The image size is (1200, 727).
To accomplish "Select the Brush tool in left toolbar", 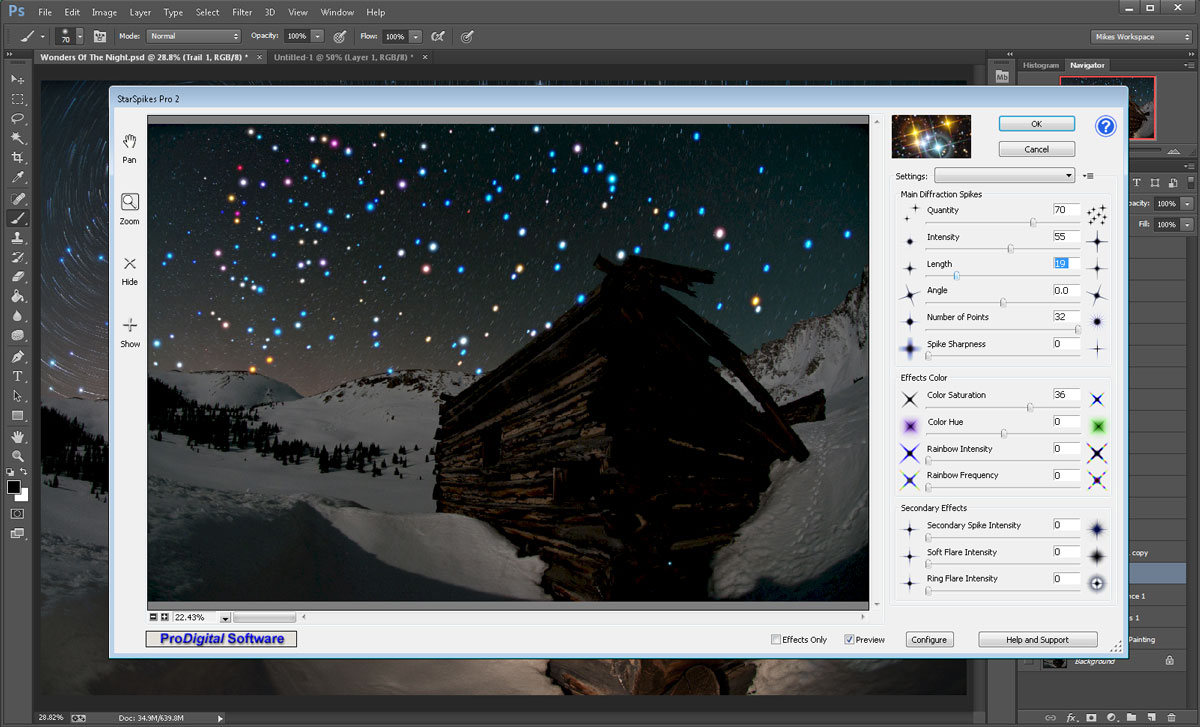I will tap(17, 218).
